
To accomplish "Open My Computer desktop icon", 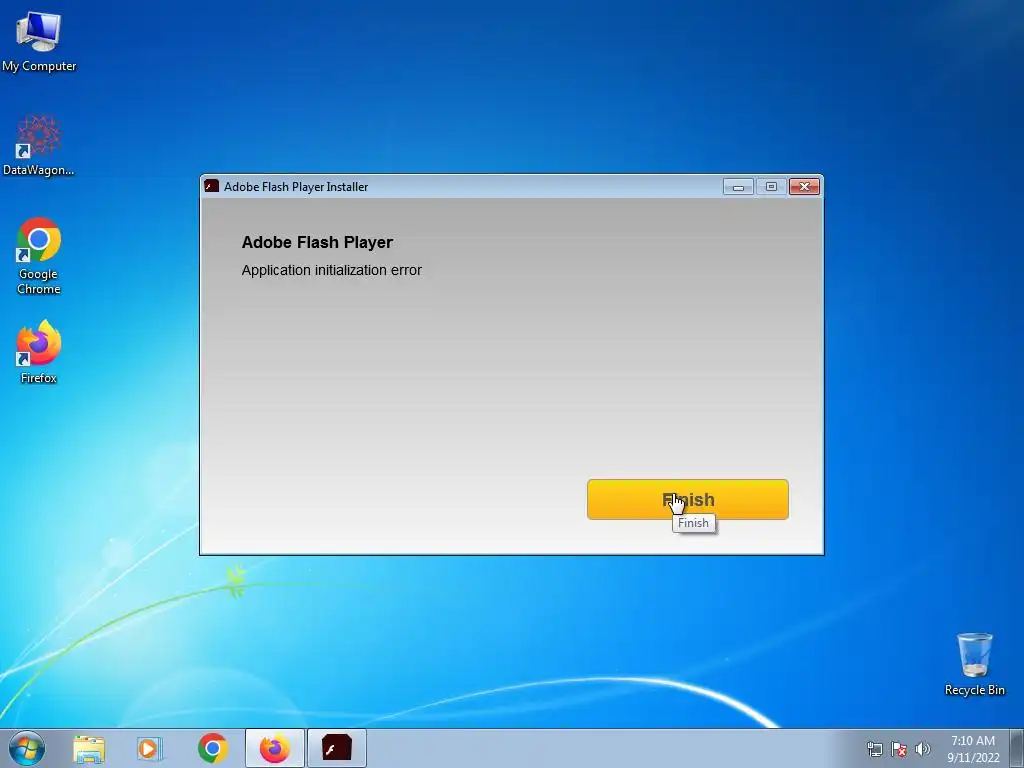I will pos(39,42).
